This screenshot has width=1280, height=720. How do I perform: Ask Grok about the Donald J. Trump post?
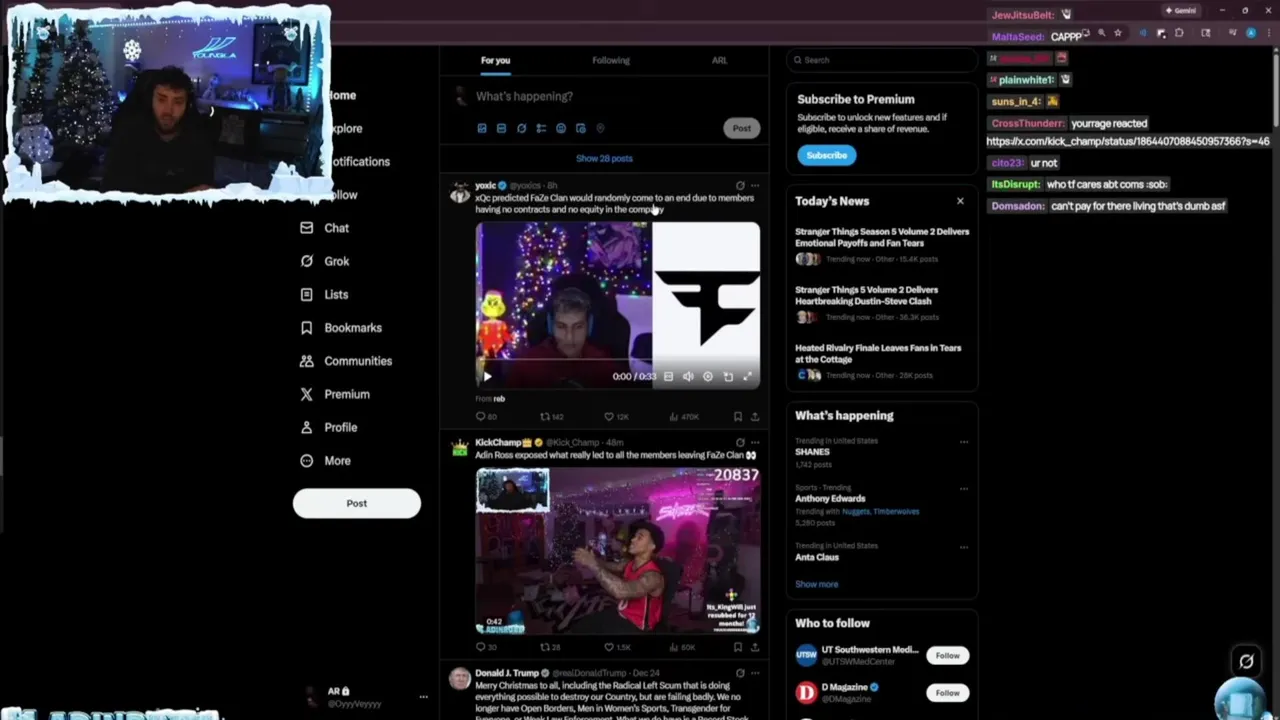(740, 673)
